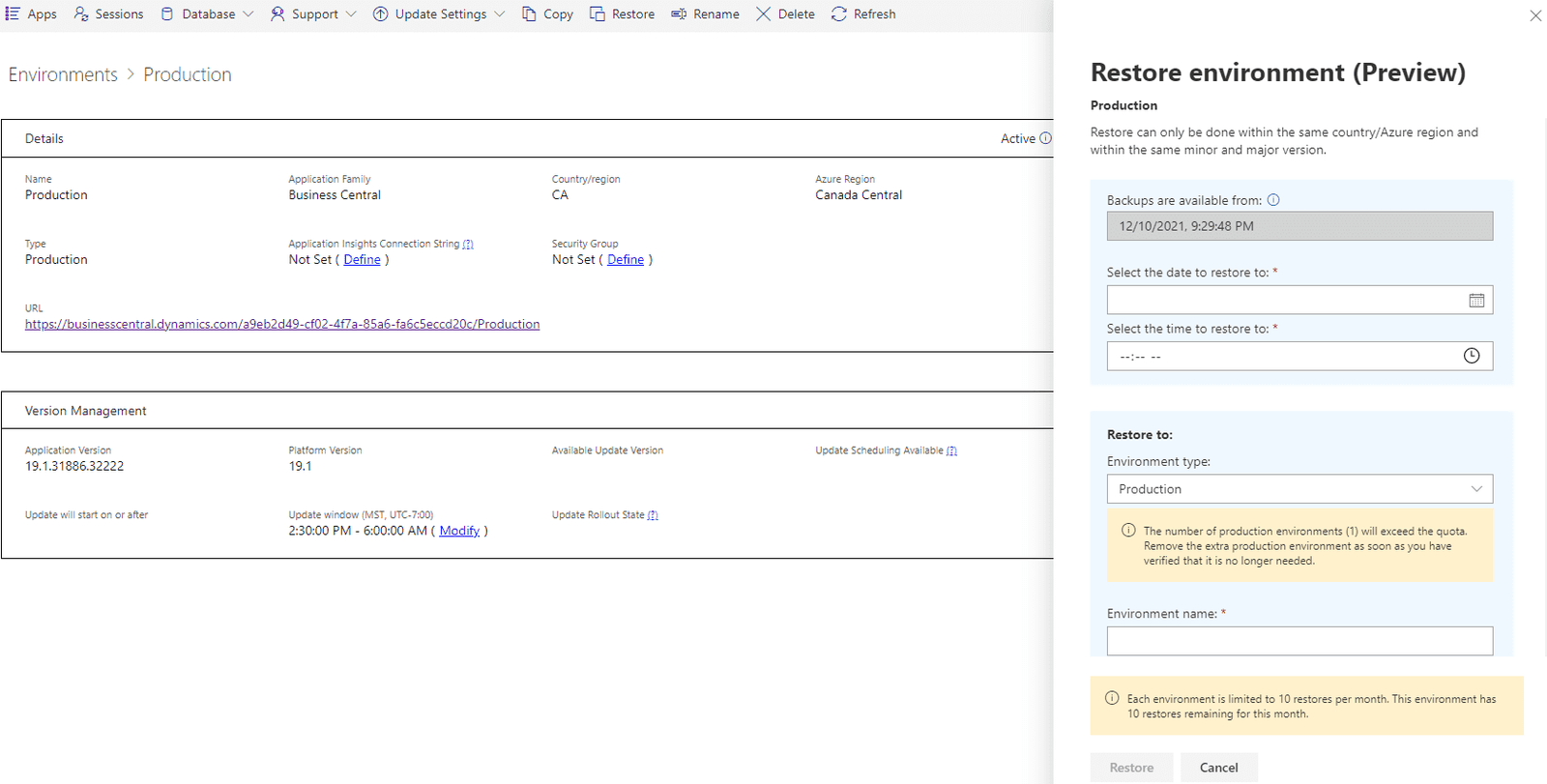Click the Copy toolbar button

click(547, 15)
